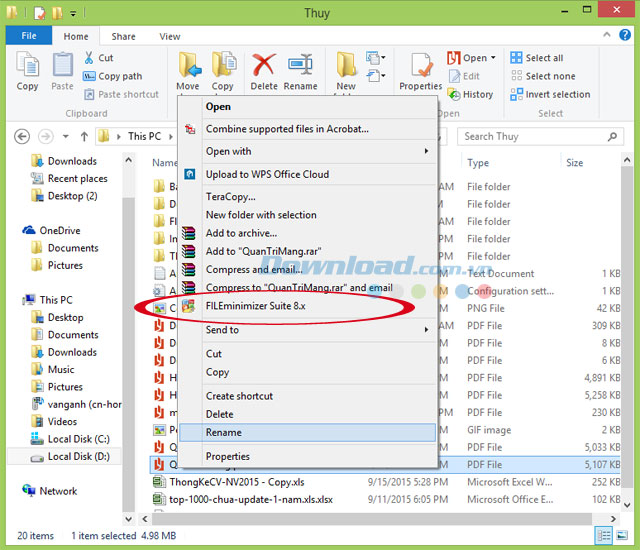Open the New item dropdown in ribbon

376,58
